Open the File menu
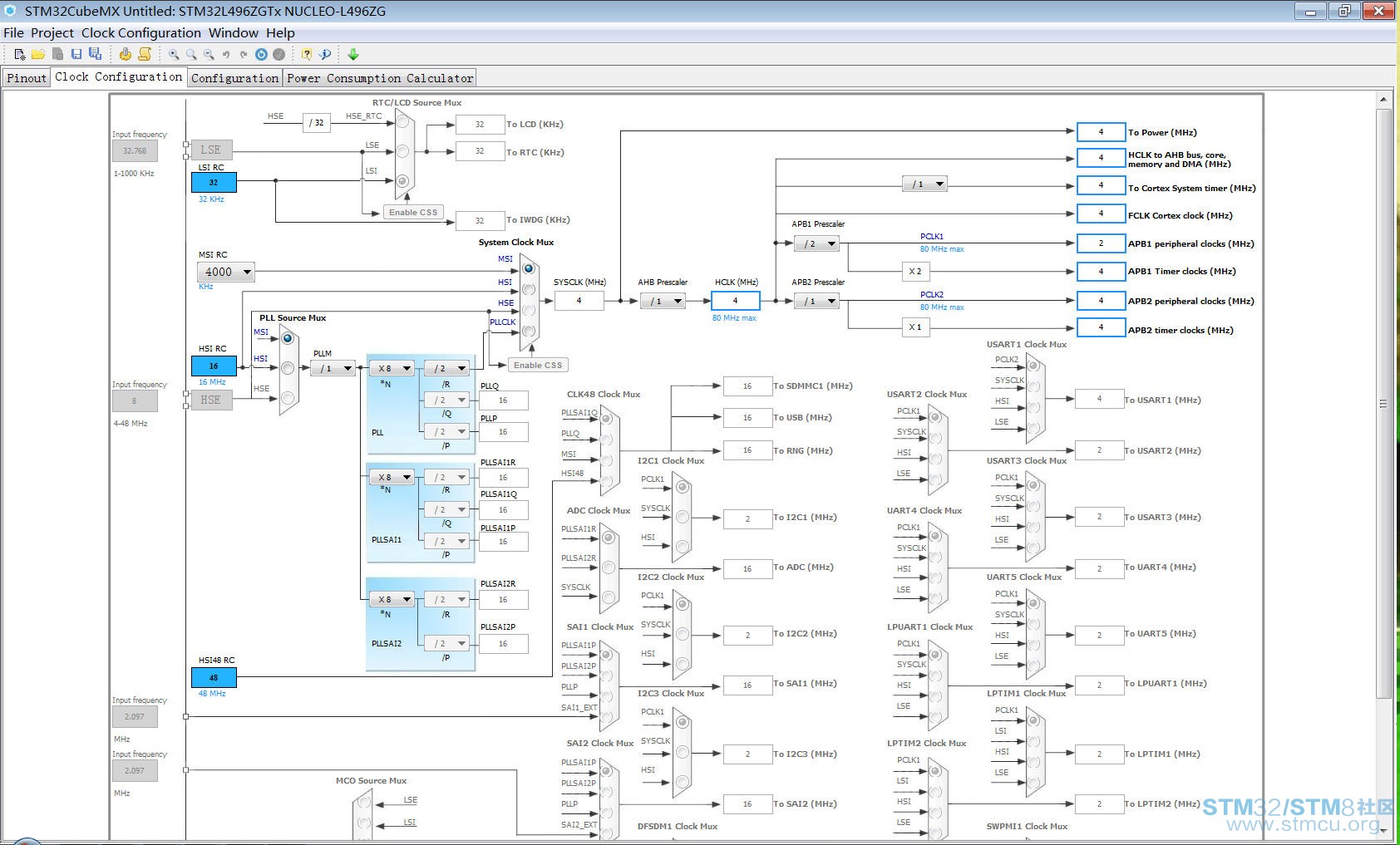 [14, 33]
